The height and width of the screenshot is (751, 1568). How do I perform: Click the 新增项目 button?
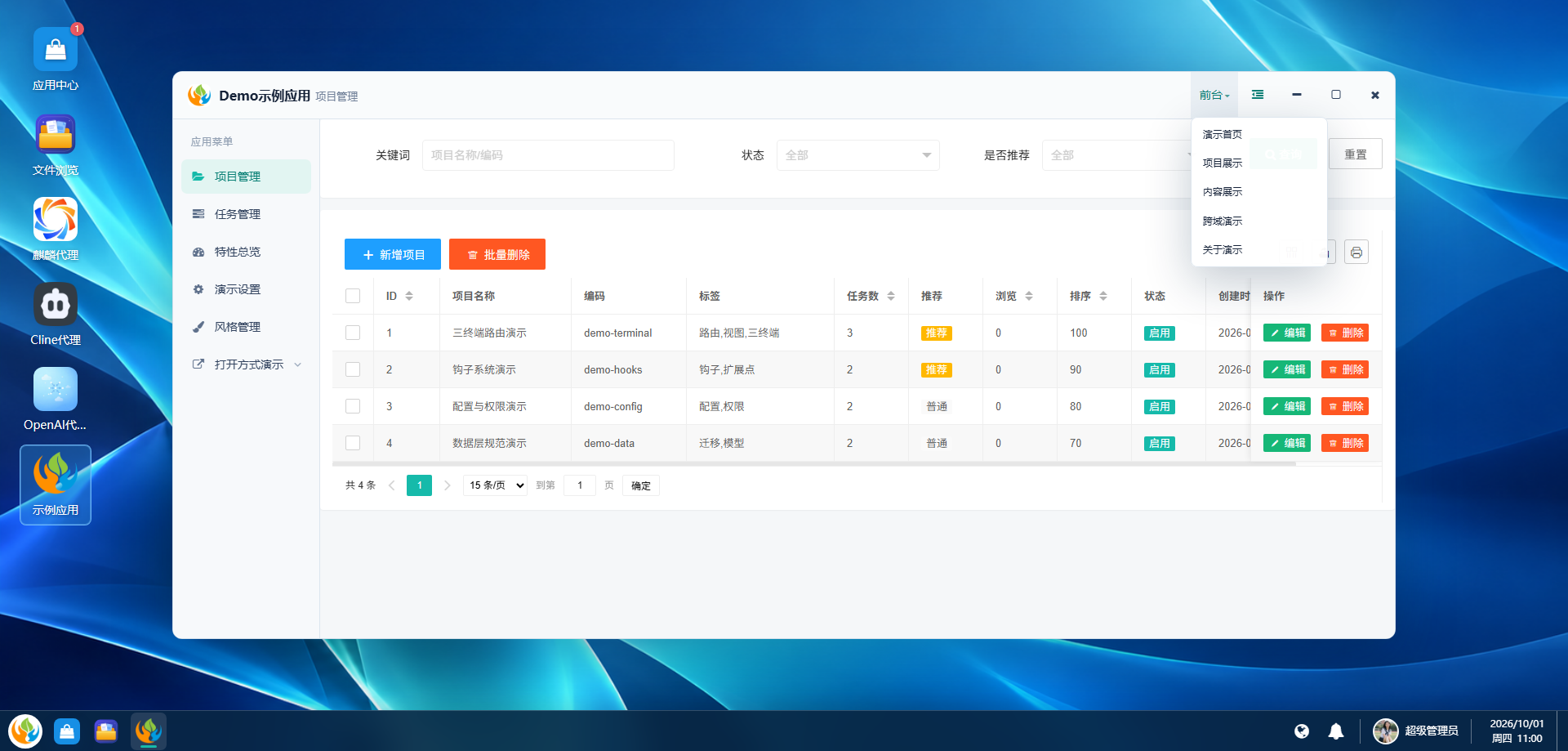coord(393,254)
